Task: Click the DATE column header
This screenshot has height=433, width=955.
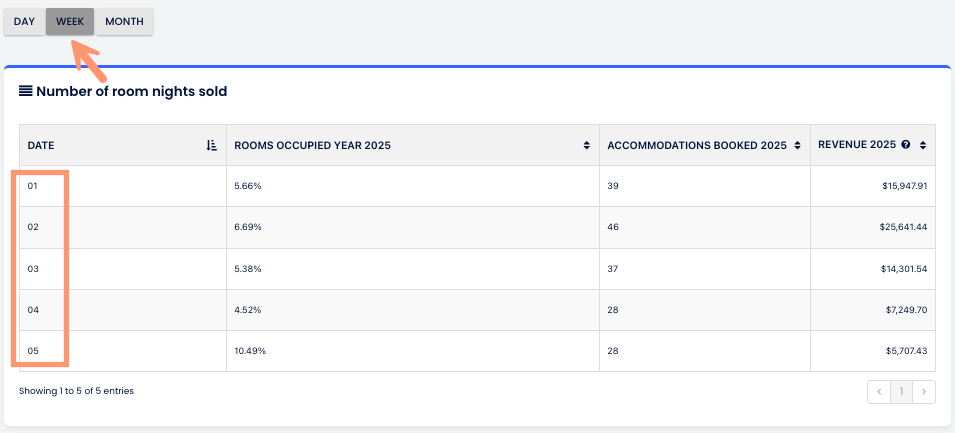Action: coord(41,145)
